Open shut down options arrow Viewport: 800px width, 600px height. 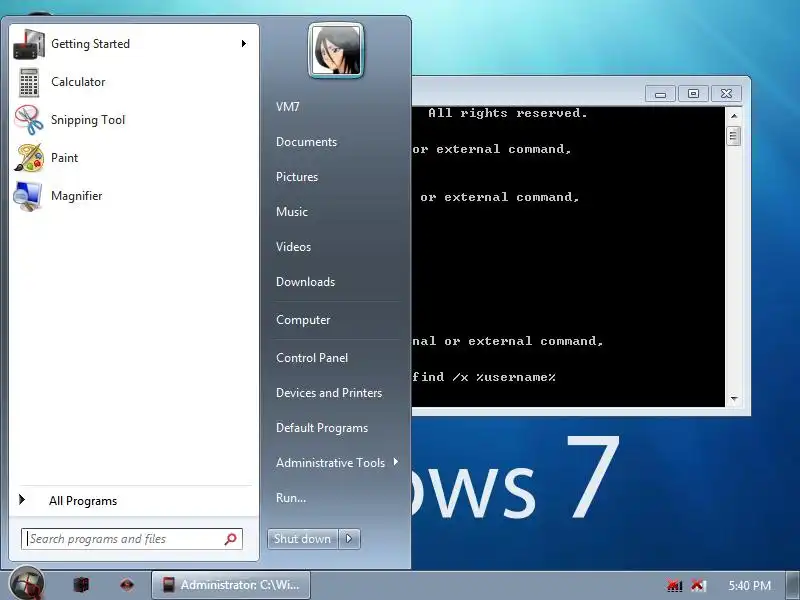pos(349,539)
